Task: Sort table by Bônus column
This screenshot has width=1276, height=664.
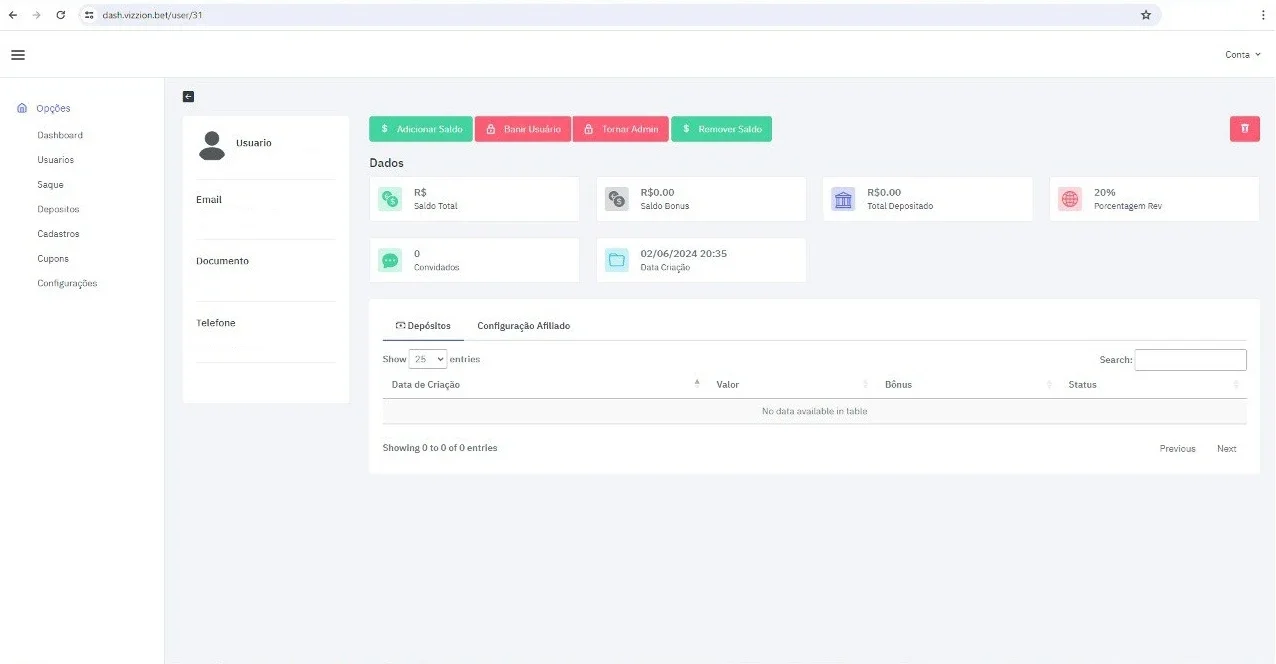Action: click(967, 385)
